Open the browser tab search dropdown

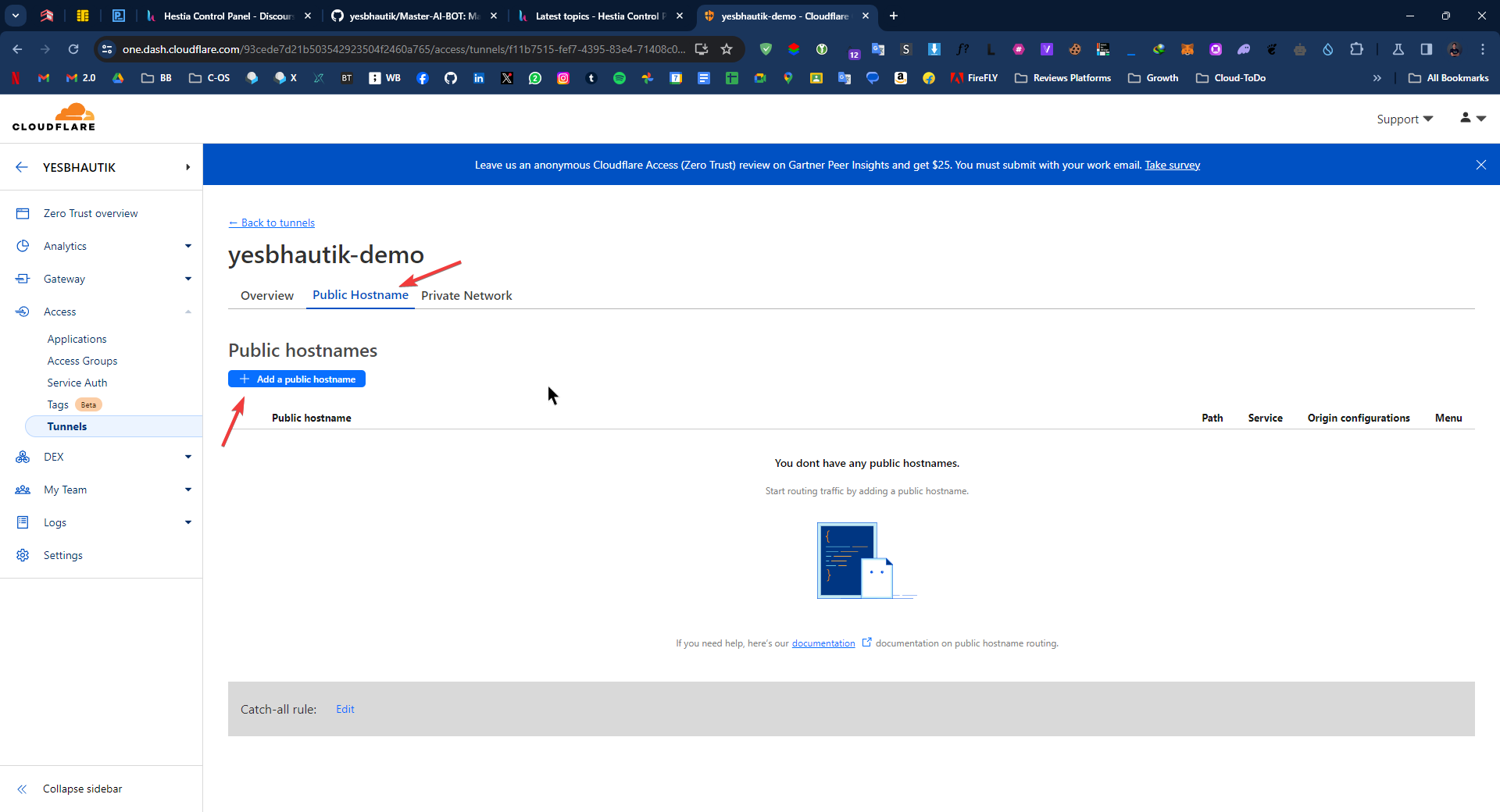click(16, 15)
